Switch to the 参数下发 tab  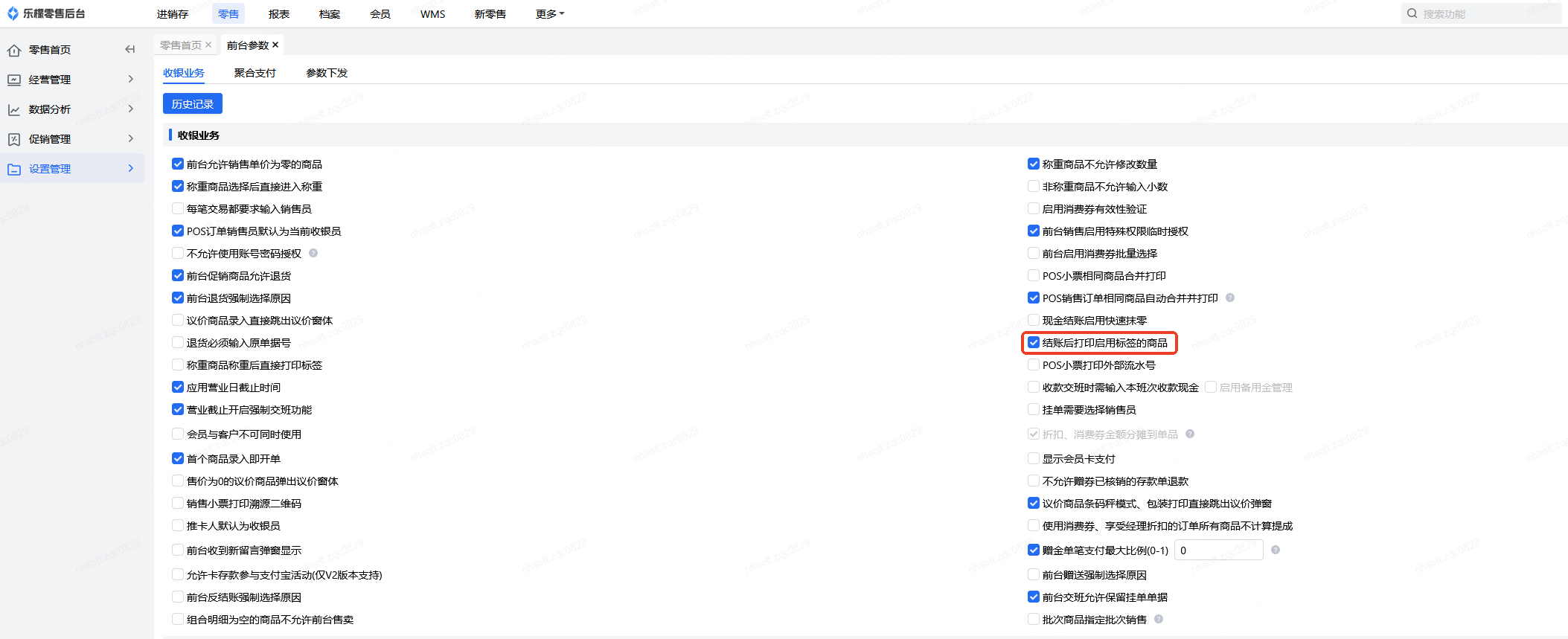[x=327, y=73]
